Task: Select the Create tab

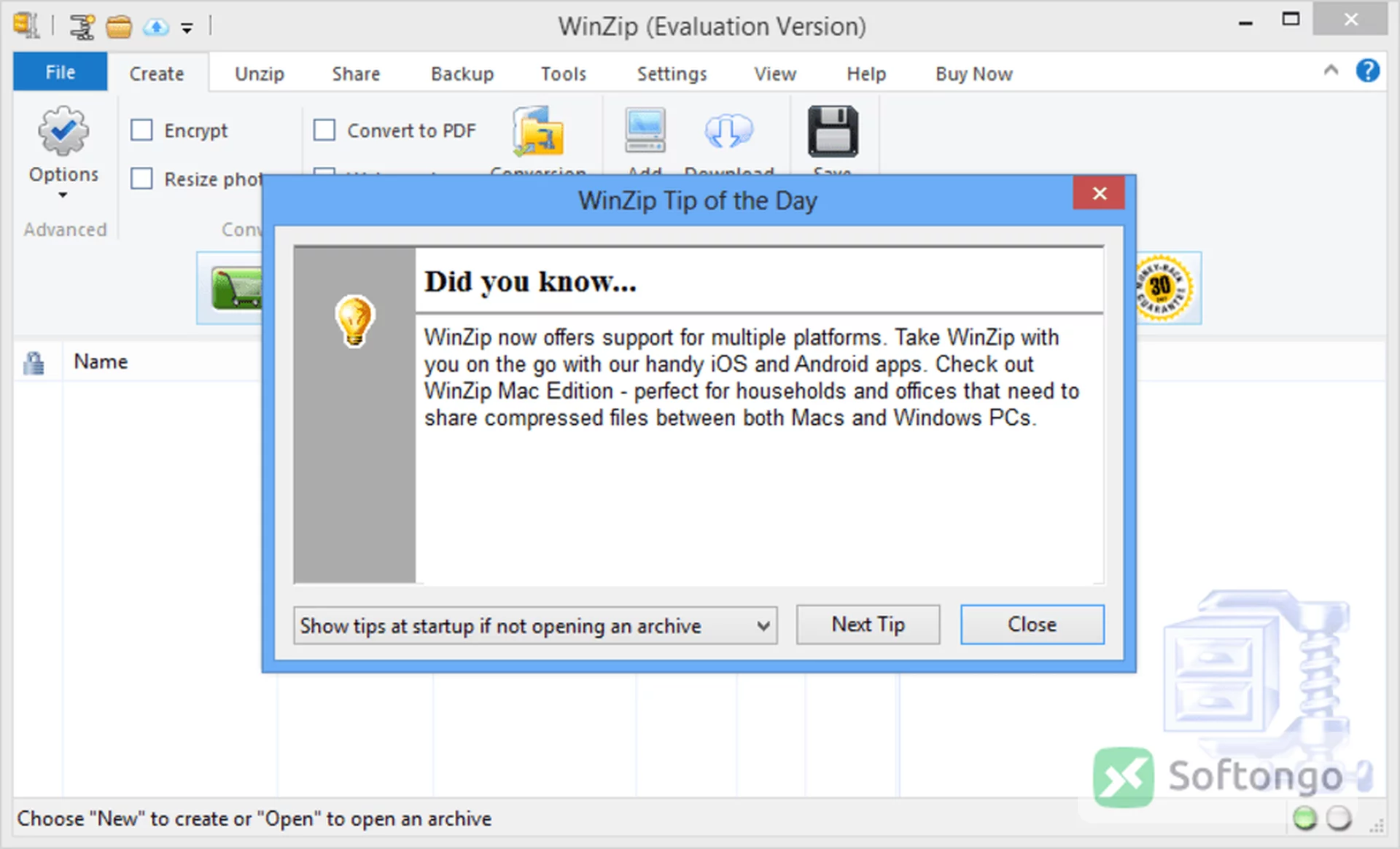Action: 157,74
